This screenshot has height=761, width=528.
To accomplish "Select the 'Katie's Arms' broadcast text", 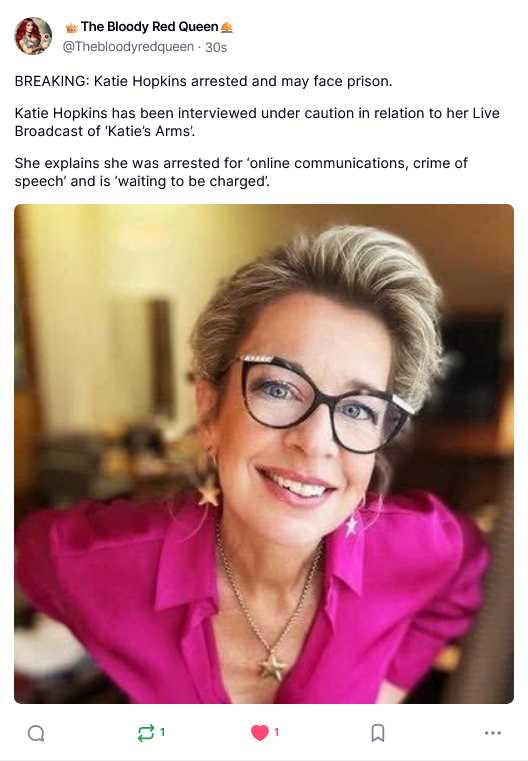I will (x=150, y=131).
